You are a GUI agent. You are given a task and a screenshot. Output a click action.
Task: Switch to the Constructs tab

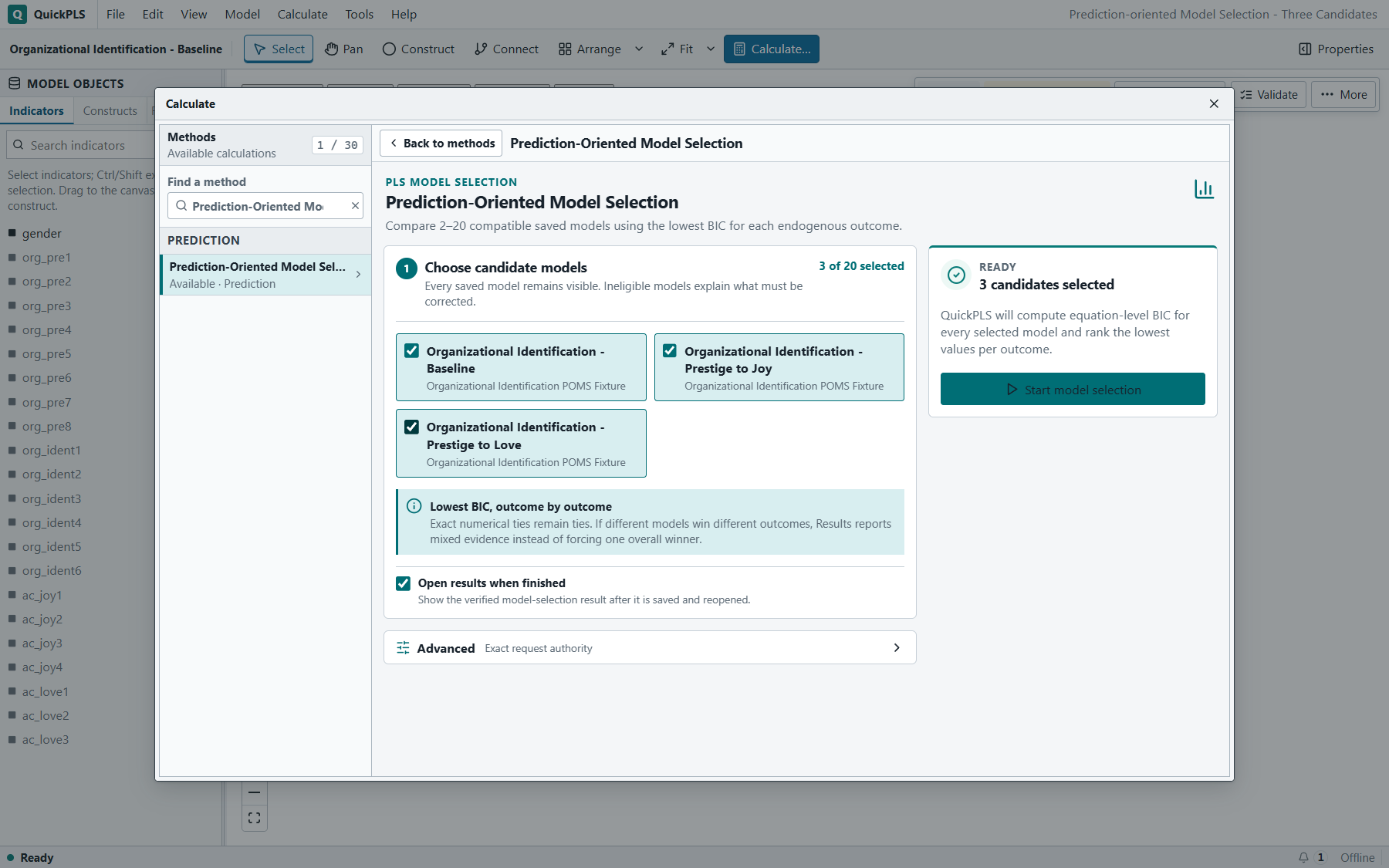coord(110,110)
